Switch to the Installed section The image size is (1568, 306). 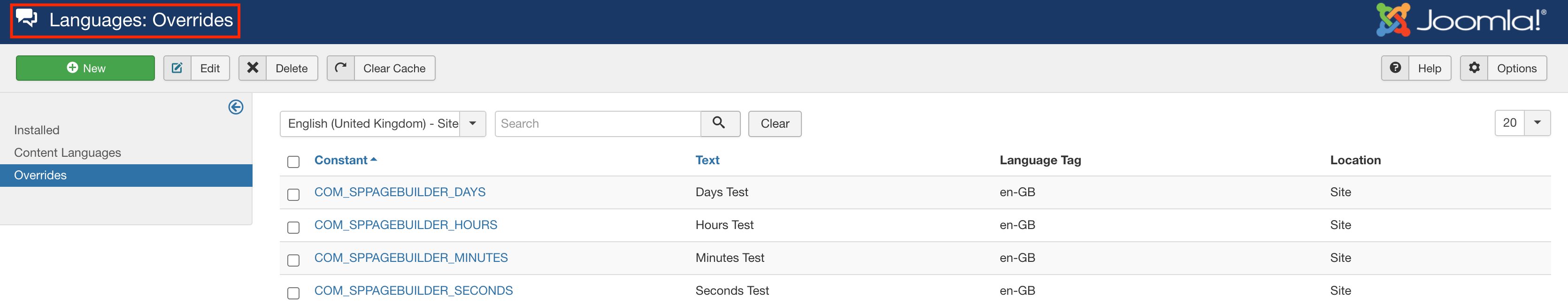point(37,130)
